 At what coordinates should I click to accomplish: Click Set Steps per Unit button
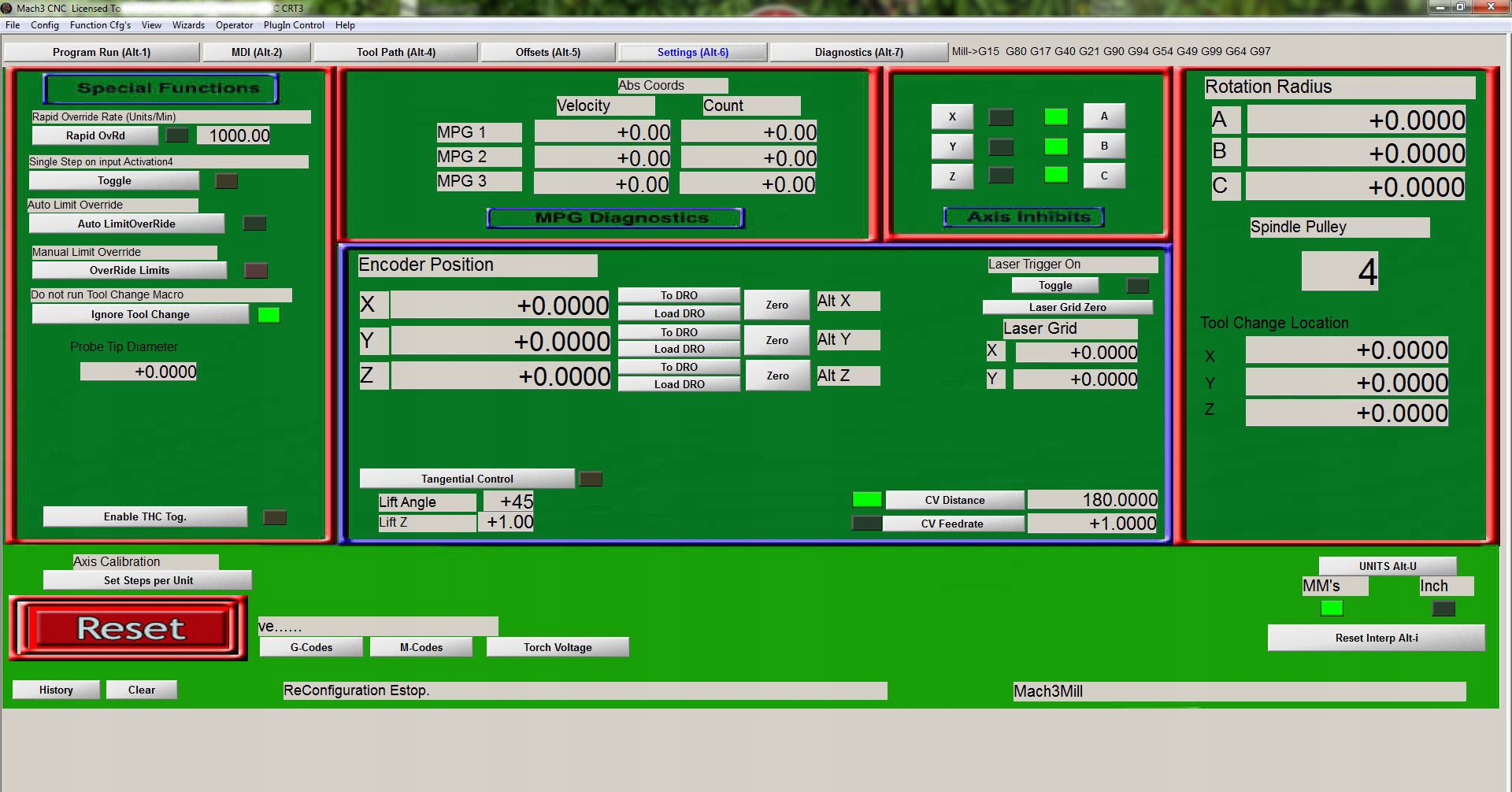point(148,580)
